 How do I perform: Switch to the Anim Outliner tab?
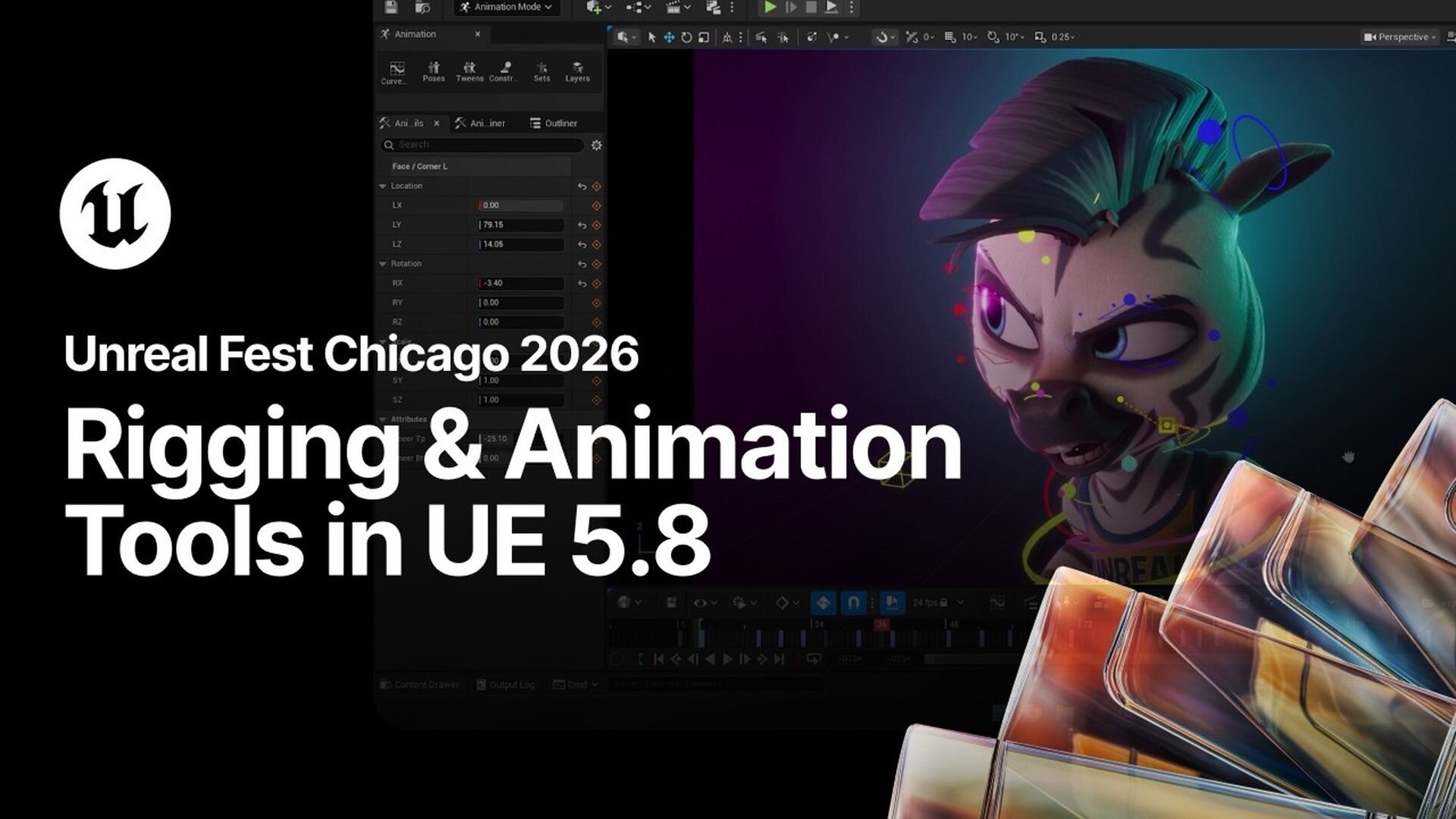pos(481,123)
